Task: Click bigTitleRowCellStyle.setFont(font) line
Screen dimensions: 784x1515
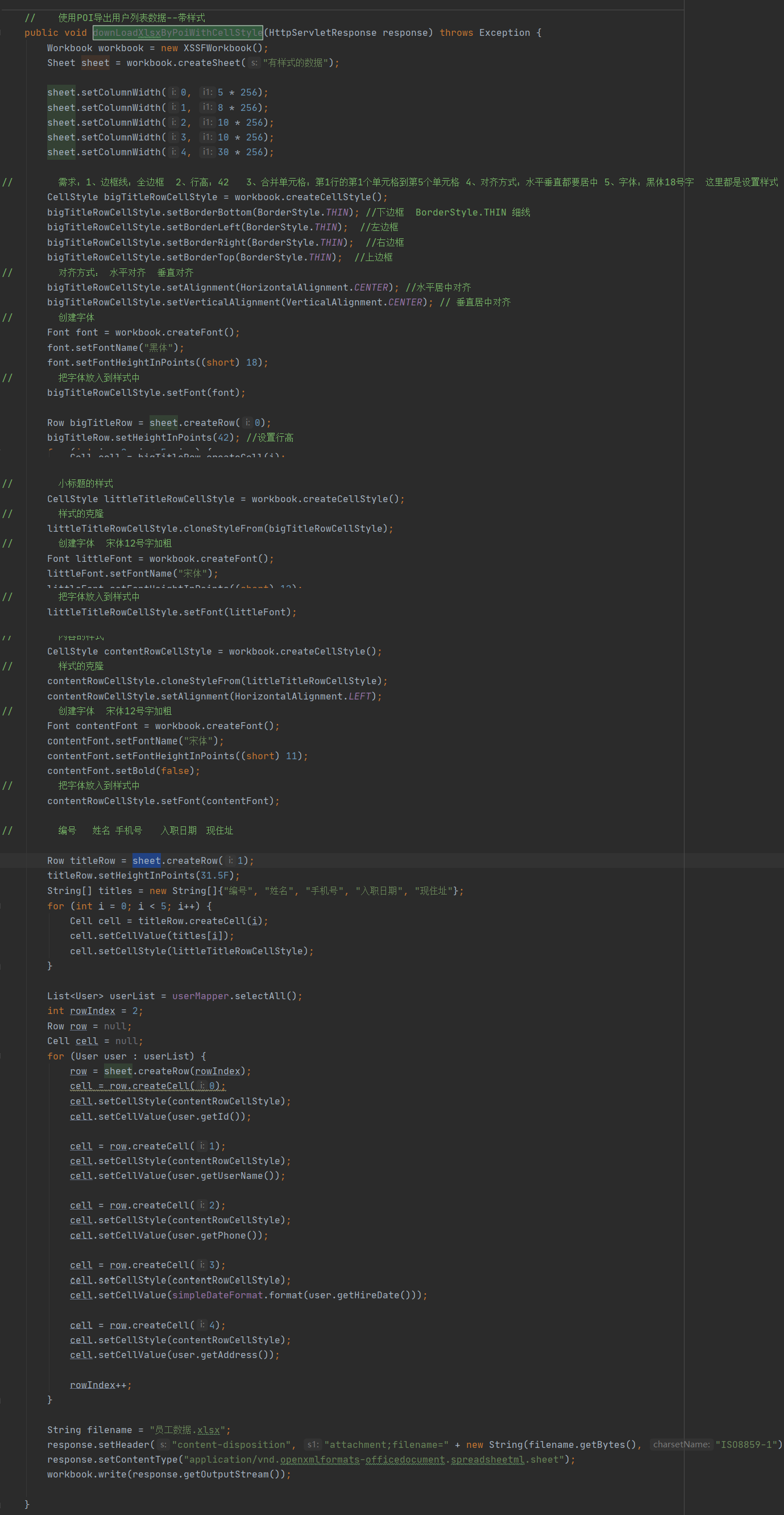Action: click(147, 392)
